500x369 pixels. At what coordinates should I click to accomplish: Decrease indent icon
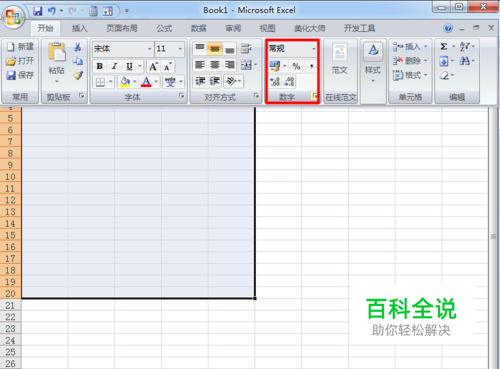200,81
